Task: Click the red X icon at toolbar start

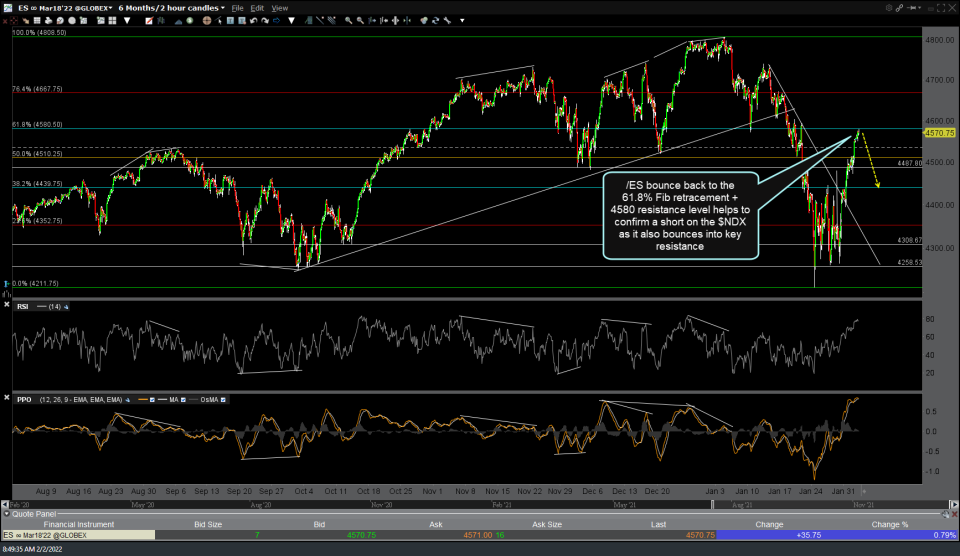Action: pos(5,21)
